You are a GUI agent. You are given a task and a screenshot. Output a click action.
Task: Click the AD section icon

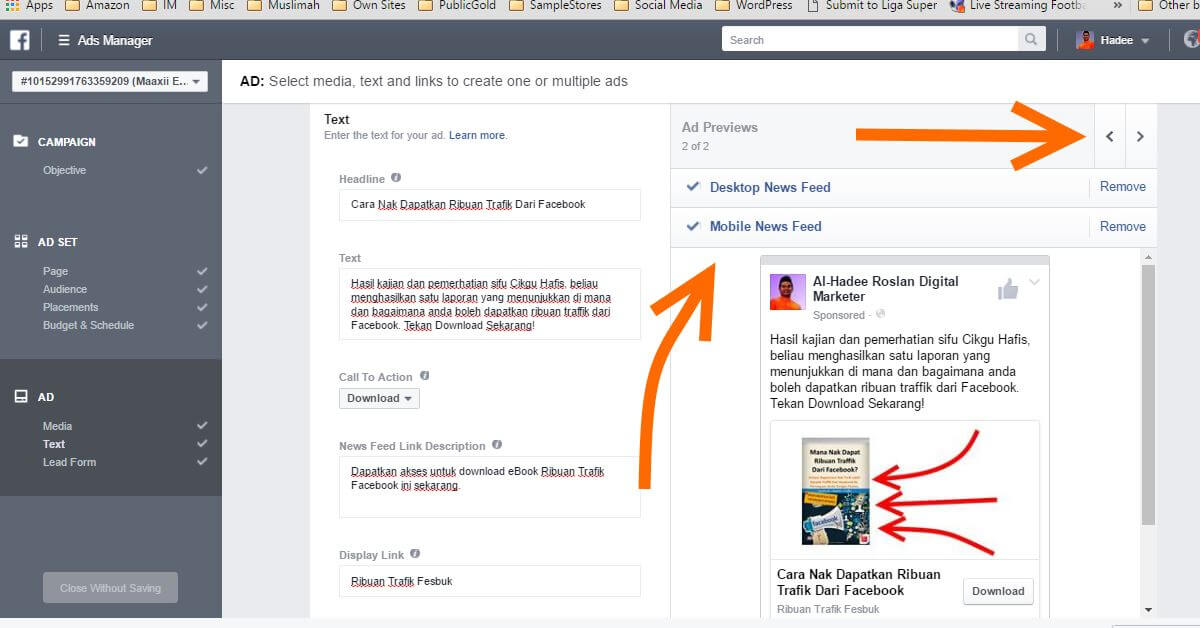pos(21,397)
